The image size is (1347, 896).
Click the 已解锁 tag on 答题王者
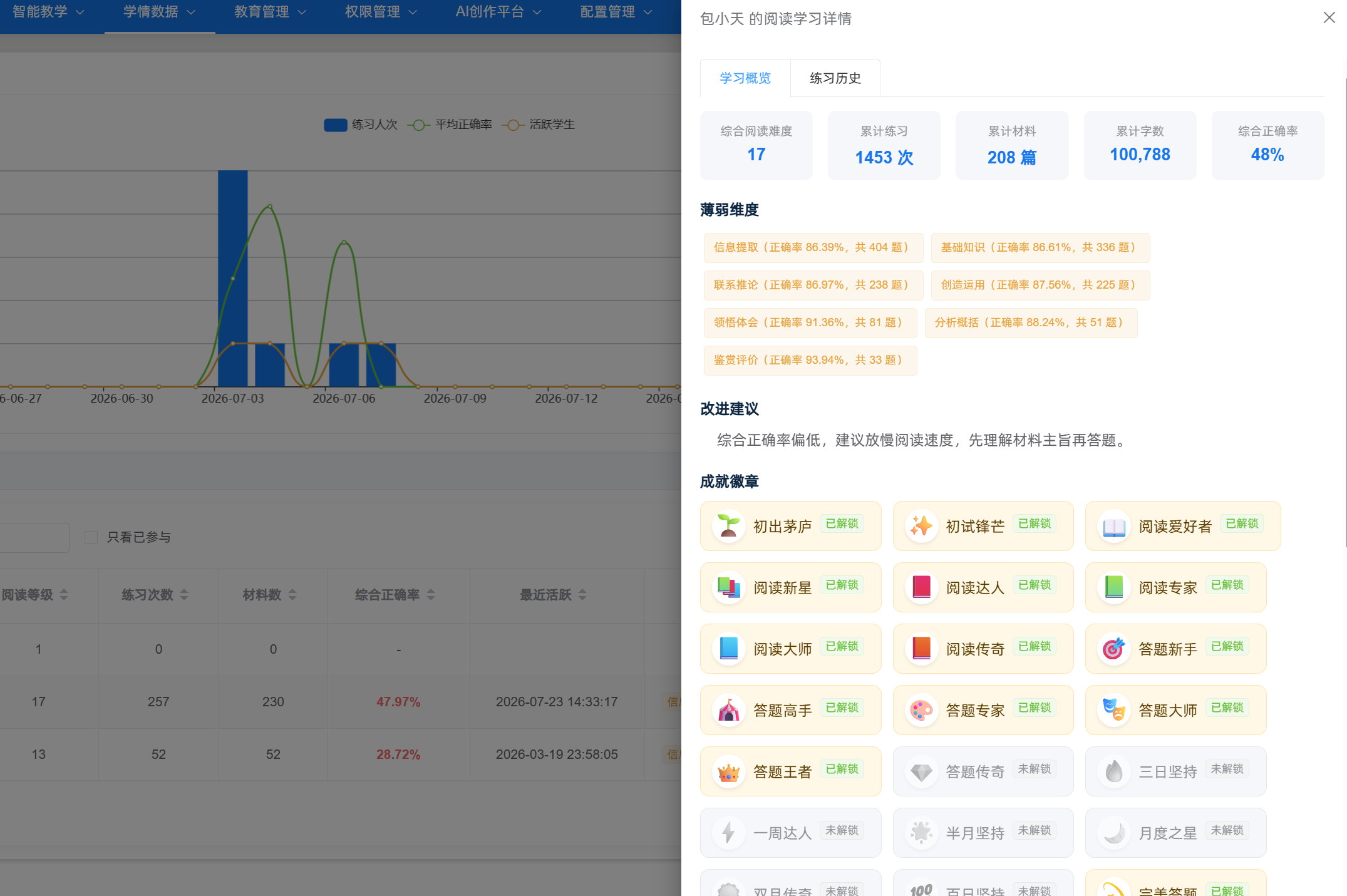(842, 769)
